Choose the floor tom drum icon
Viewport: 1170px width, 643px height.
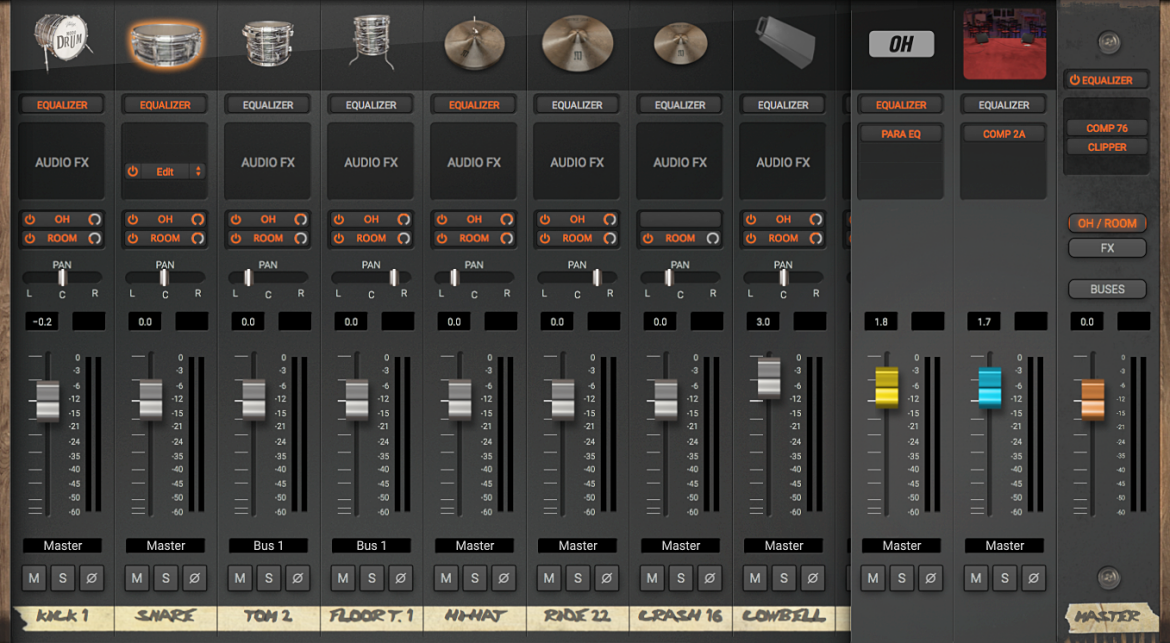pos(370,41)
